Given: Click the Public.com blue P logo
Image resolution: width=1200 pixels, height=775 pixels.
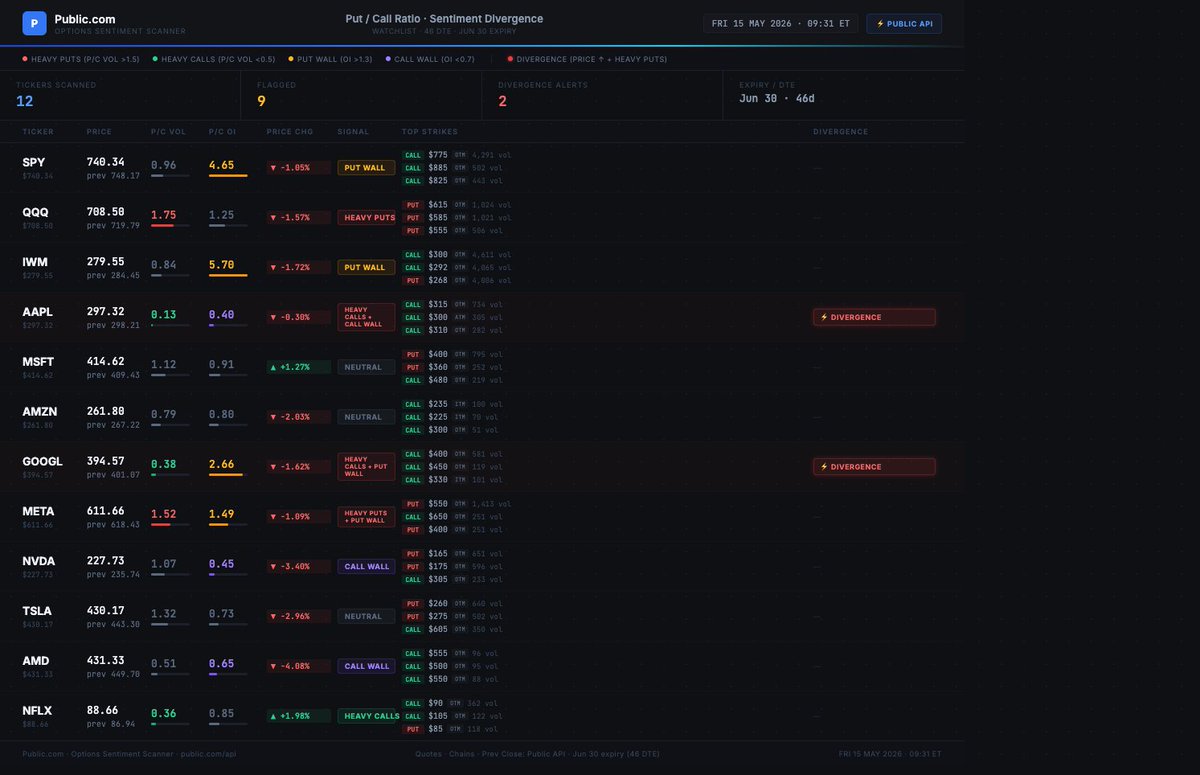Looking at the screenshot, I should click(x=34, y=22).
